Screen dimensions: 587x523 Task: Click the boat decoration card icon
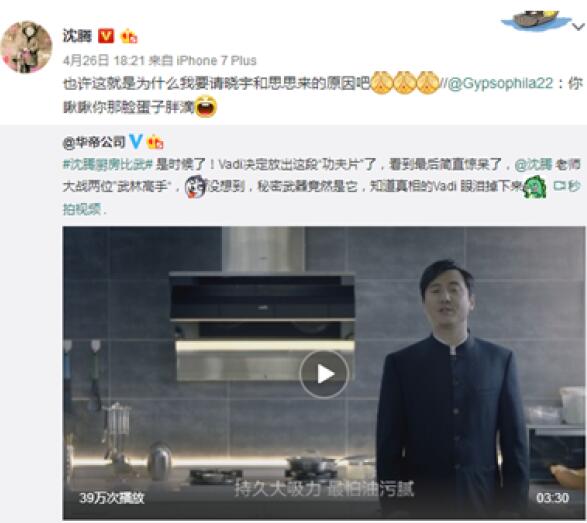tap(536, 20)
